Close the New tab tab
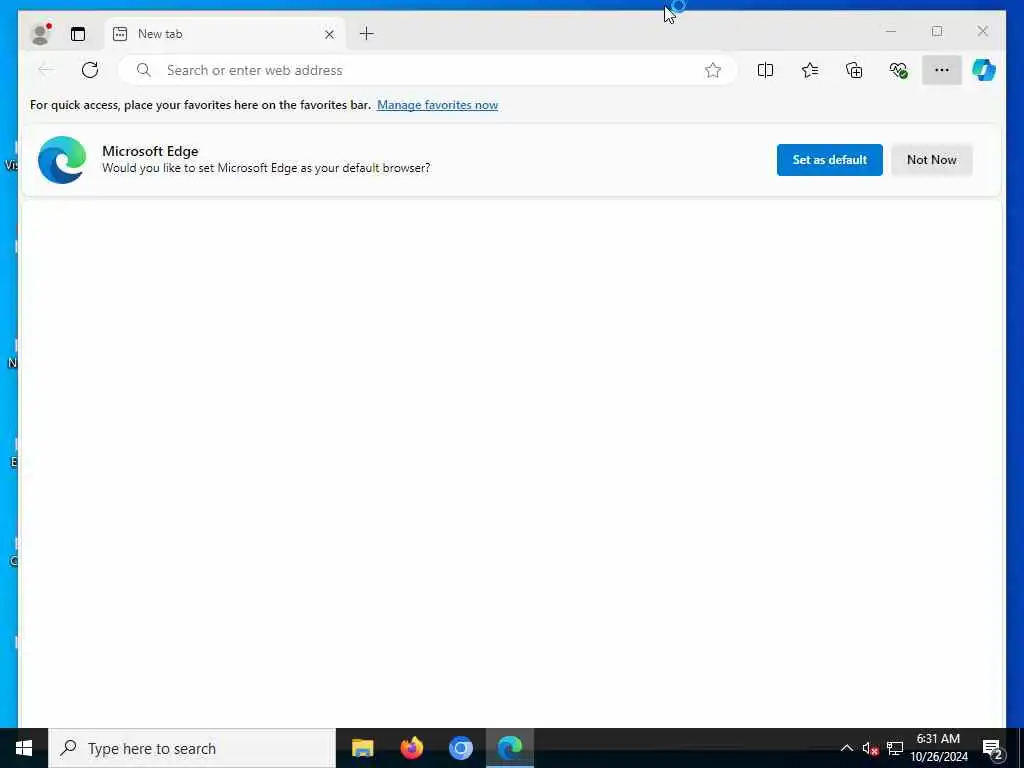The width and height of the screenshot is (1024, 768). coord(329,34)
